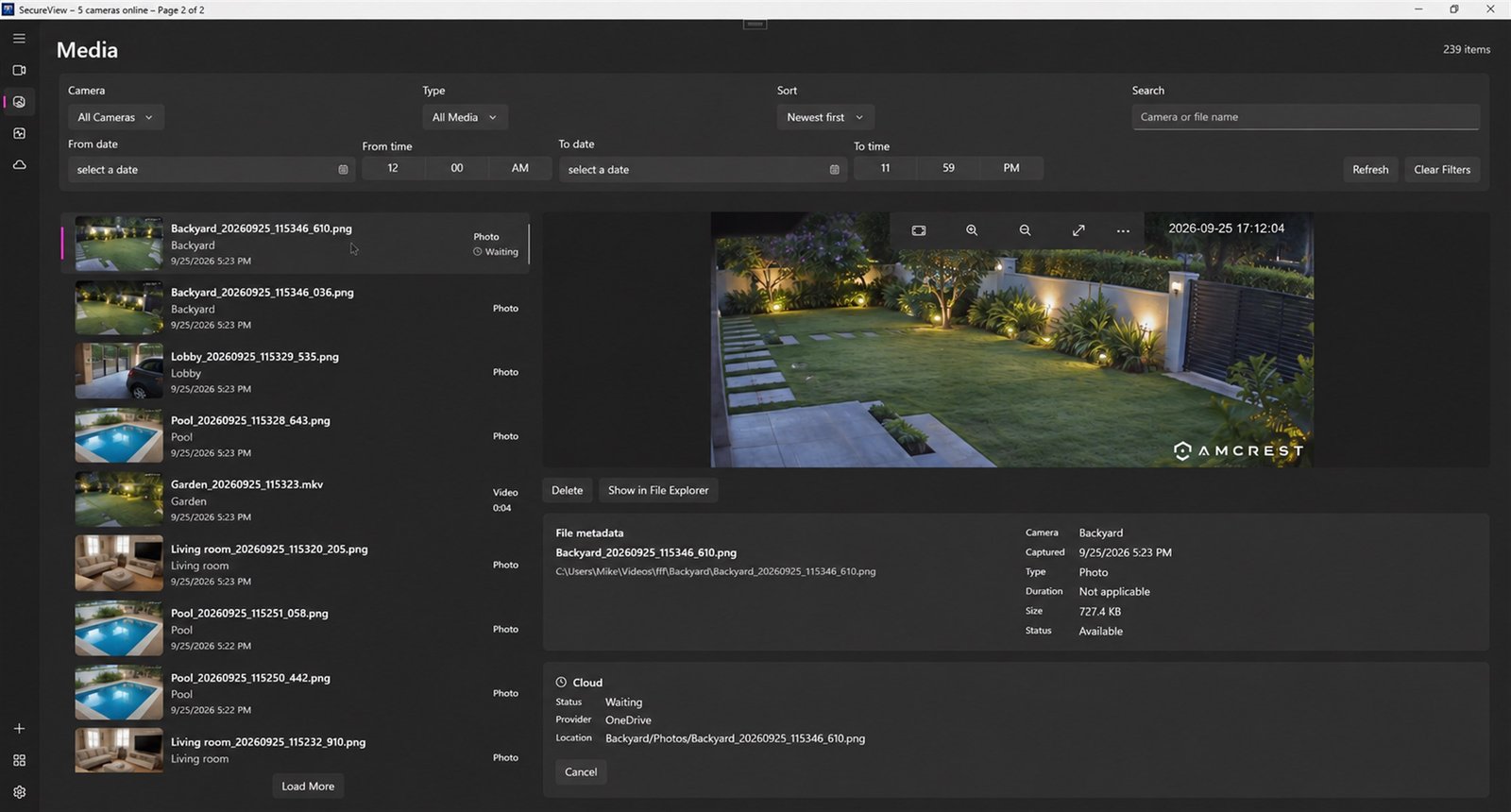This screenshot has height=812, width=1511.
Task: Select Pool_20260925_115328_643.png thumbnail
Action: [x=119, y=436]
